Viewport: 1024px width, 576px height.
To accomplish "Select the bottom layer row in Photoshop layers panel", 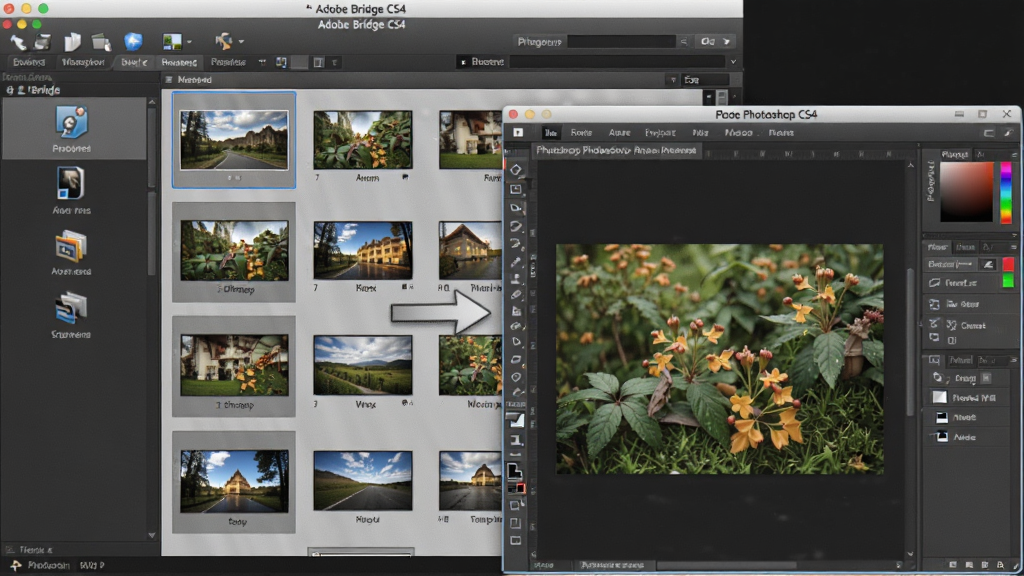I will 967,437.
